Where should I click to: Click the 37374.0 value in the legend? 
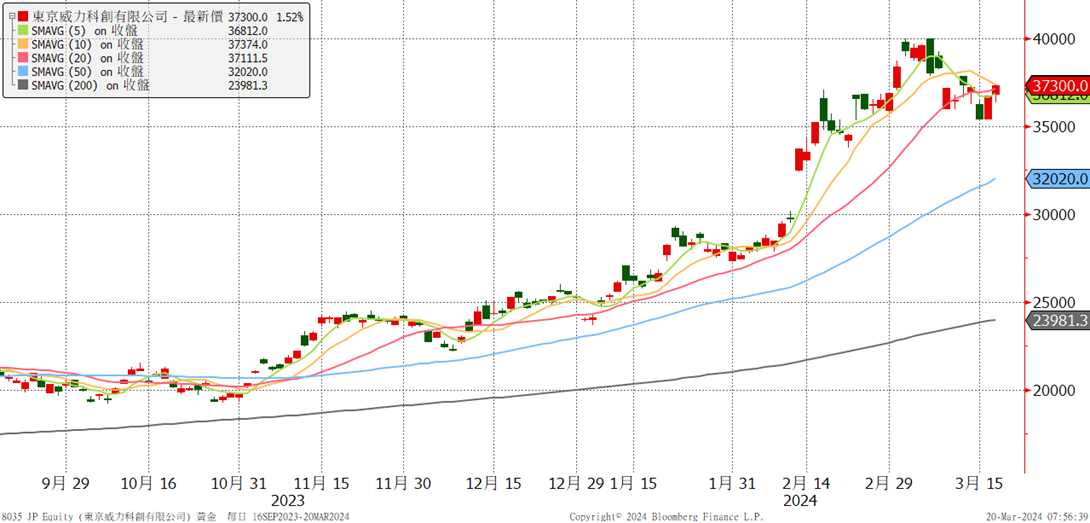(248, 45)
